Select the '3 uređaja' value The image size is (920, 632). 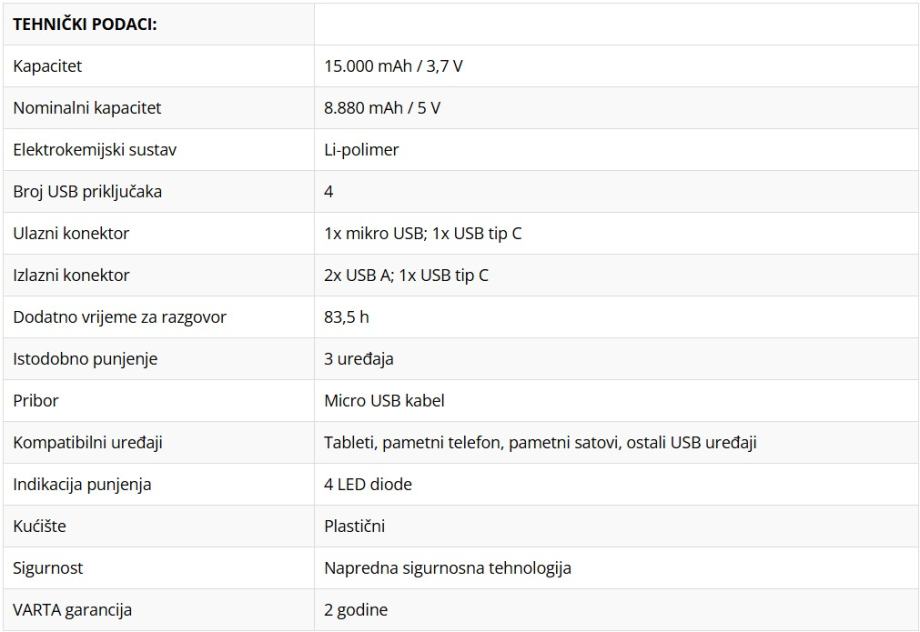point(357,359)
